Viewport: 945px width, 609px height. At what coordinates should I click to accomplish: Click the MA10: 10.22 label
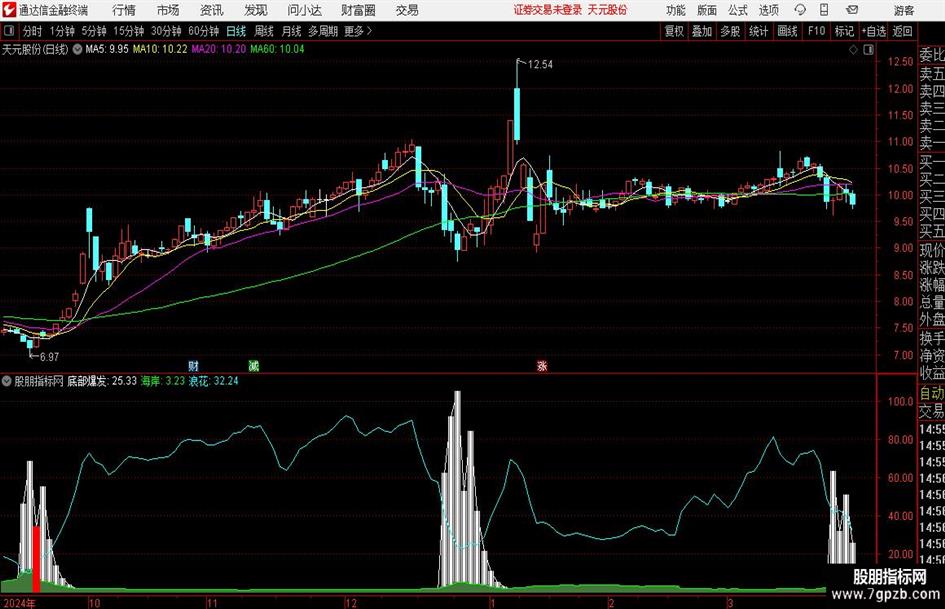[160, 49]
